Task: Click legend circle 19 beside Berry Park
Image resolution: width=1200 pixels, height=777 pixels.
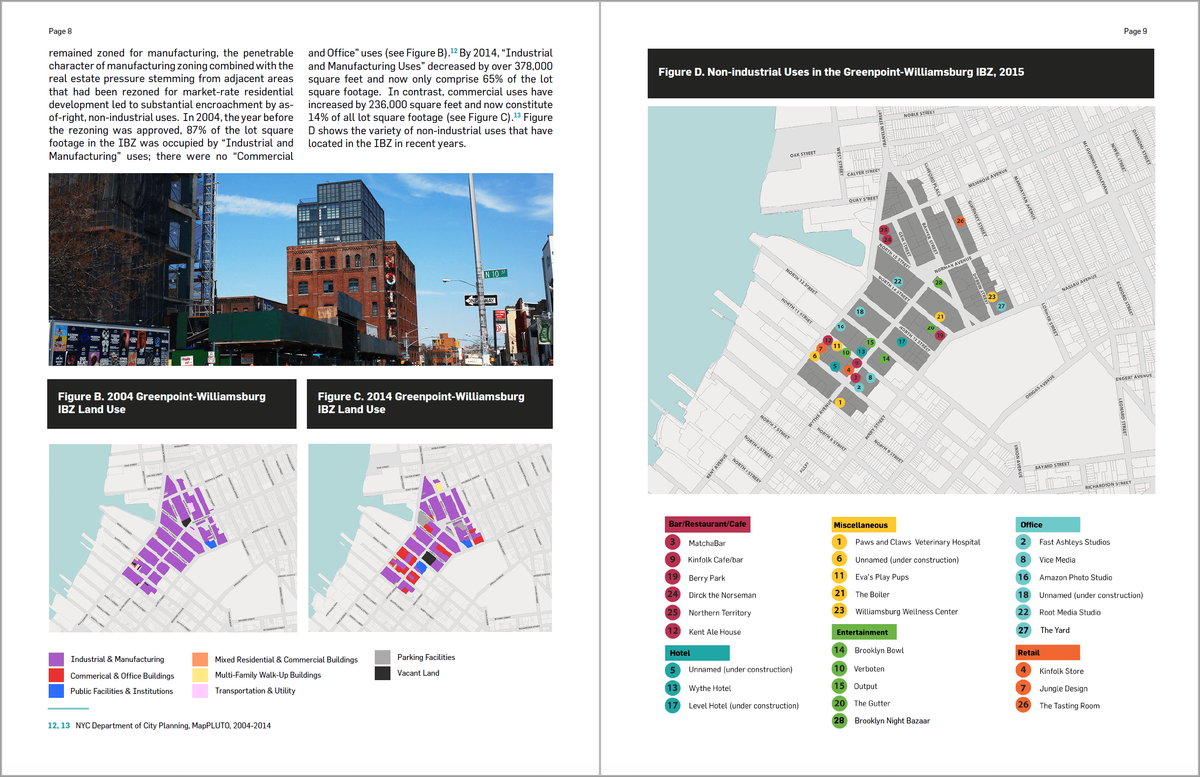Action: click(673, 577)
